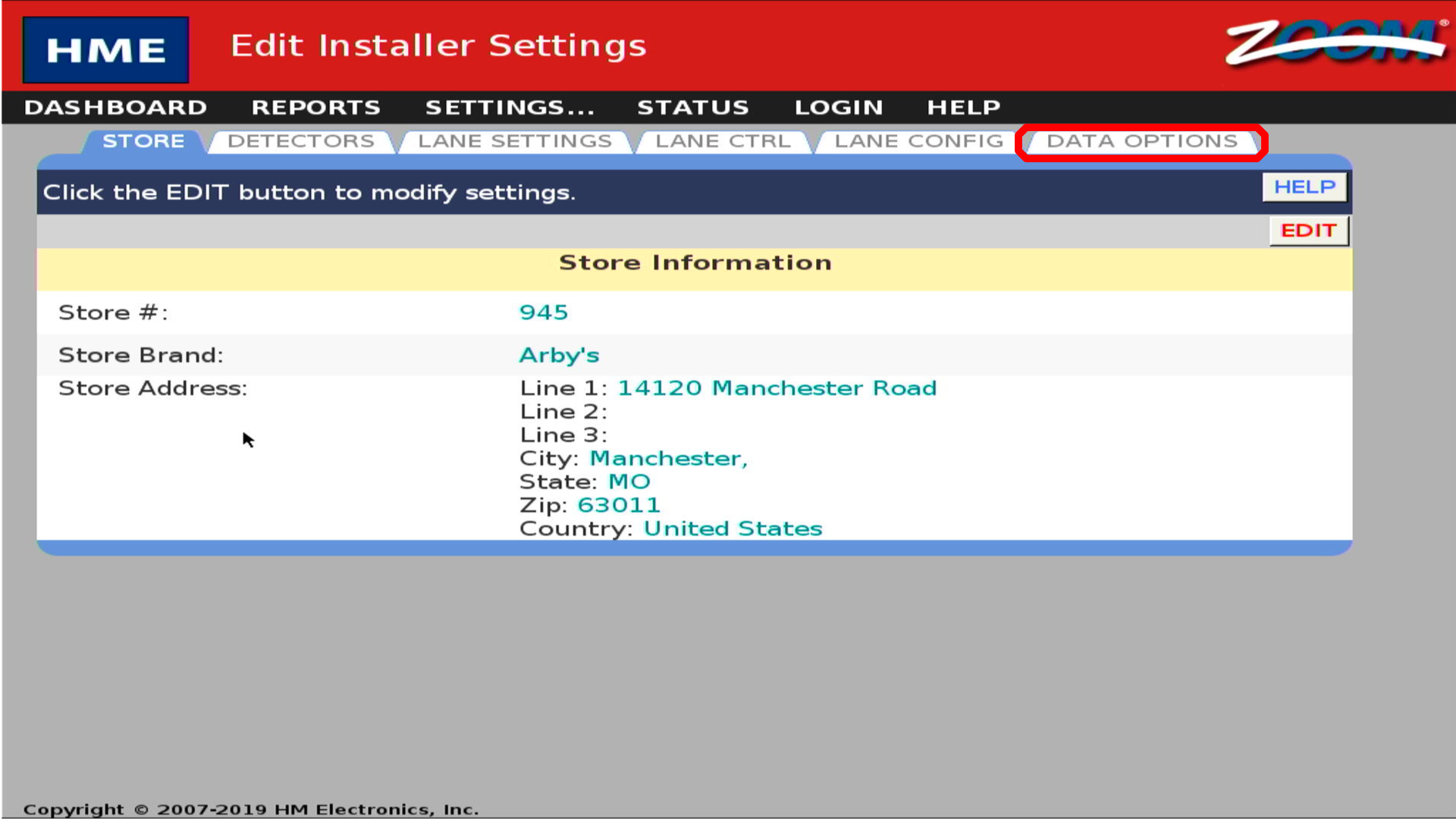Open HELP in the top menu bar
Screen dimensions: 1456x819
pos(963,107)
